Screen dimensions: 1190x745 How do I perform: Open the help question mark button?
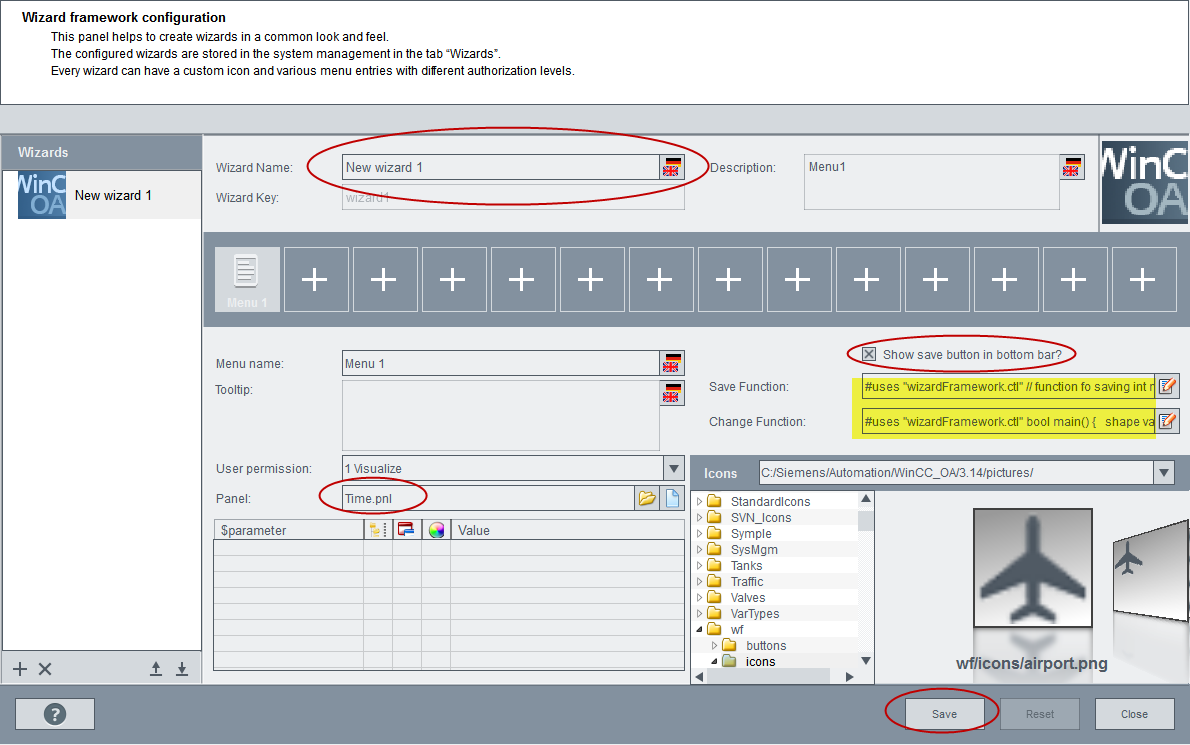55,714
